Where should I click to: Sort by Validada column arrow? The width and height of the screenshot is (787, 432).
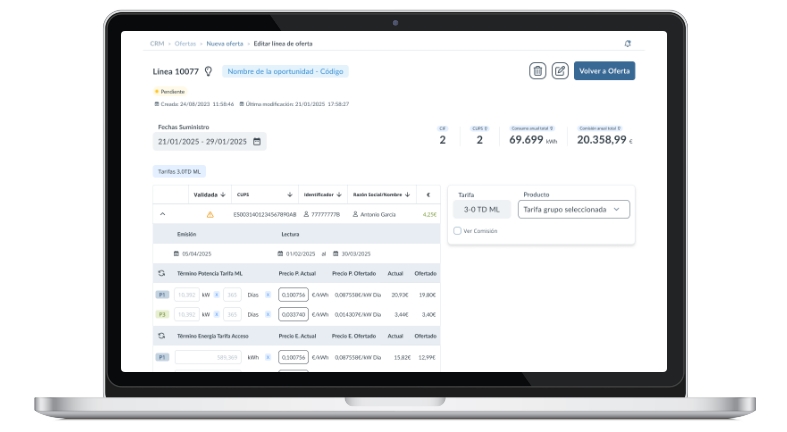click(222, 195)
